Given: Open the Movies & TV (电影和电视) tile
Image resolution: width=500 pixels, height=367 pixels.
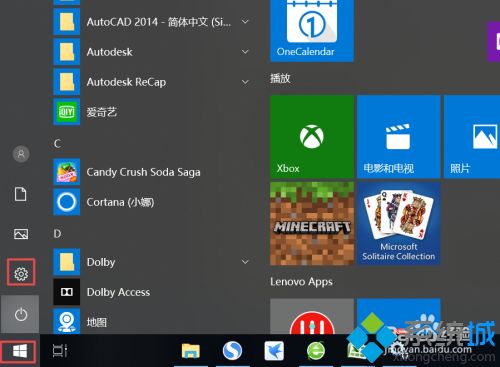Looking at the screenshot, I should (399, 137).
